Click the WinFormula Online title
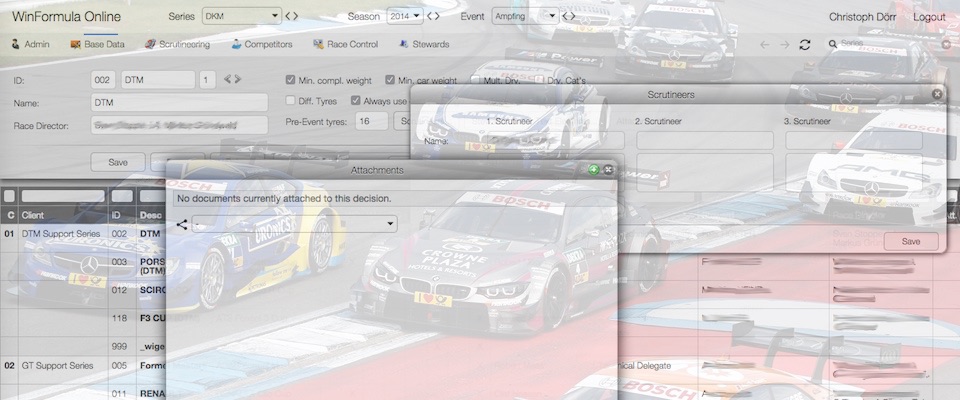This screenshot has width=960, height=400. (66, 17)
